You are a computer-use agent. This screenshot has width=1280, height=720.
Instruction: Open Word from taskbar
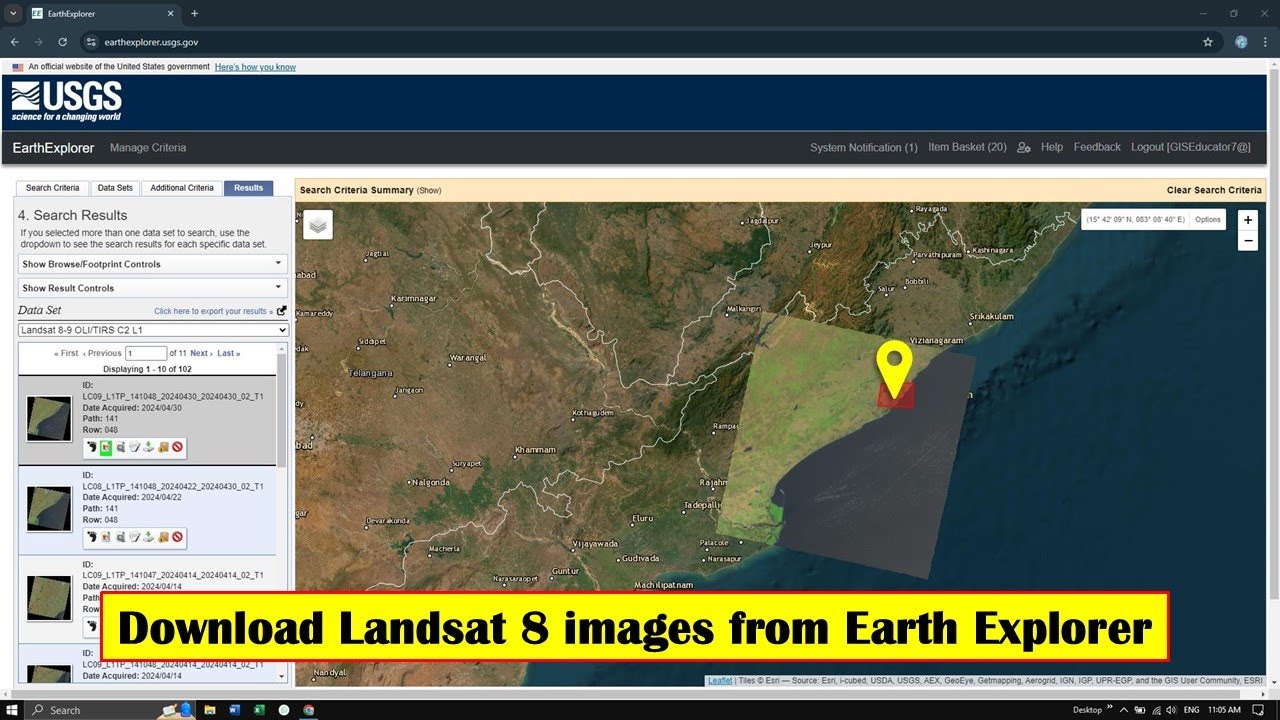coord(234,710)
